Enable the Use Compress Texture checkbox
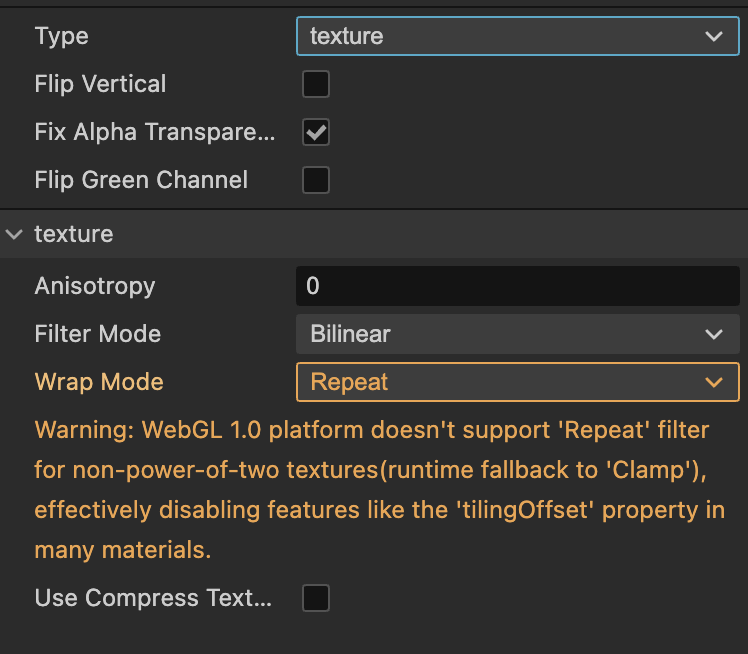Screen dimensions: 748x654 (x=316, y=598)
